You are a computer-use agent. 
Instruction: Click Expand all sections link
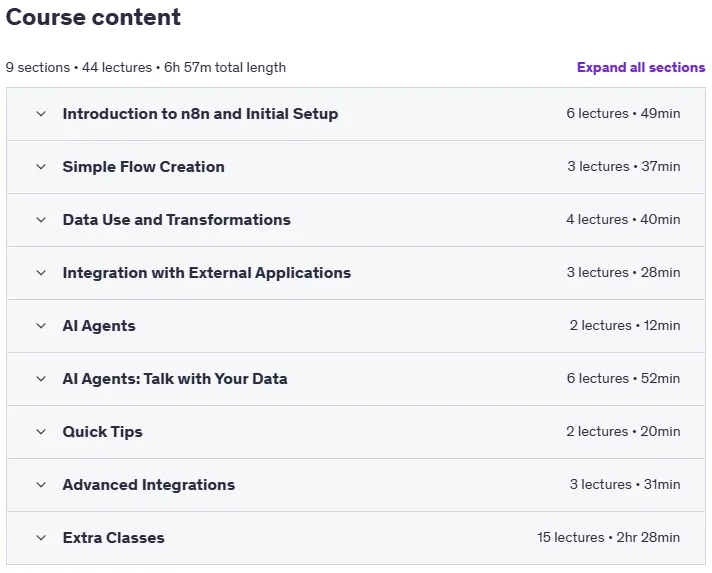coord(641,68)
